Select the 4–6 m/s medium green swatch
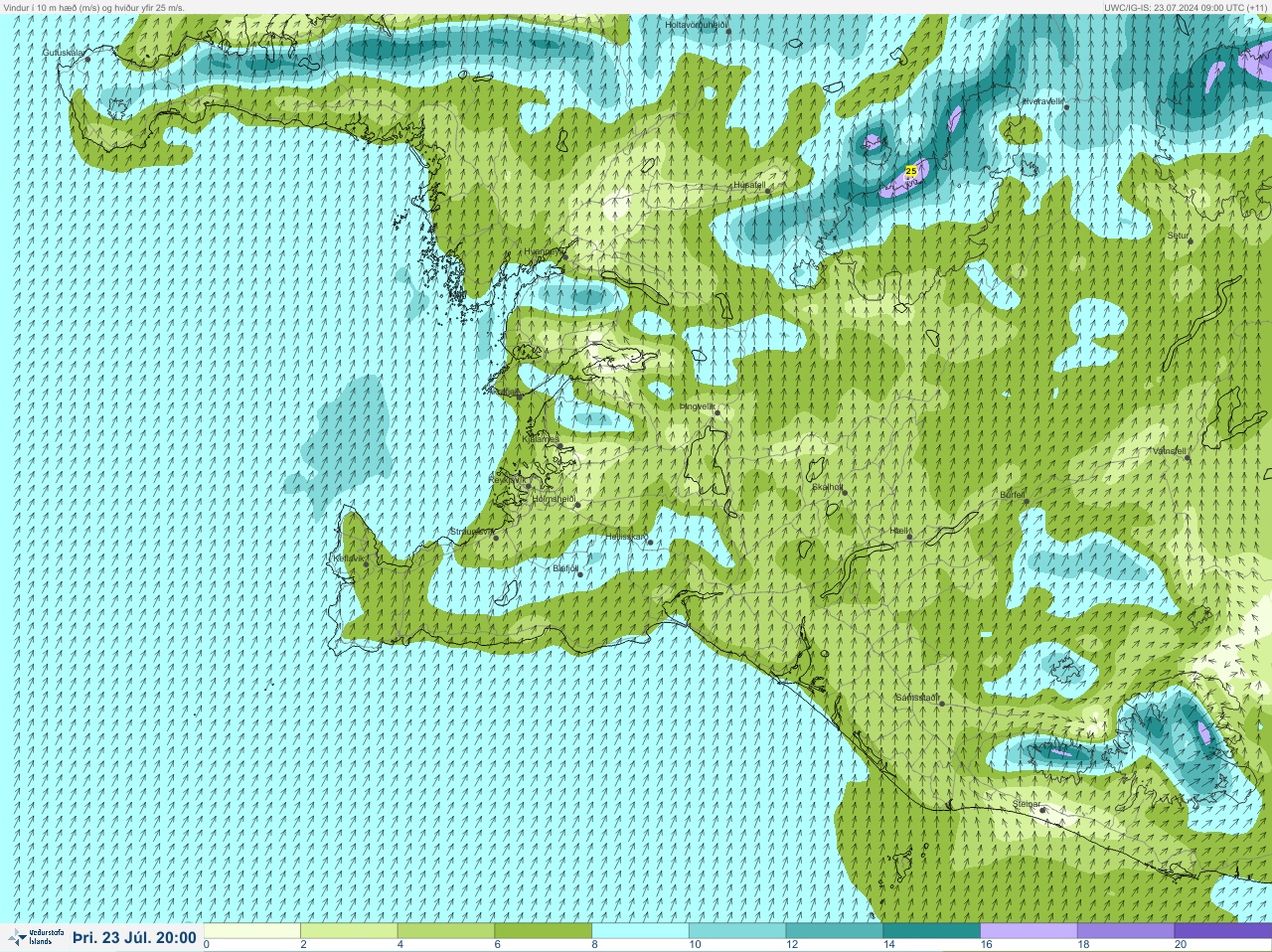This screenshot has width=1272, height=952. click(x=446, y=931)
